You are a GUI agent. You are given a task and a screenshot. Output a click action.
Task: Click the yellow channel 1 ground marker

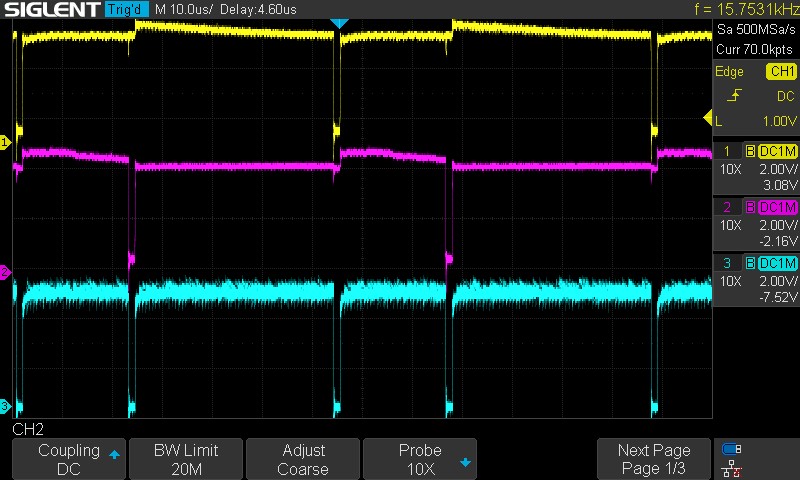click(x=5, y=143)
